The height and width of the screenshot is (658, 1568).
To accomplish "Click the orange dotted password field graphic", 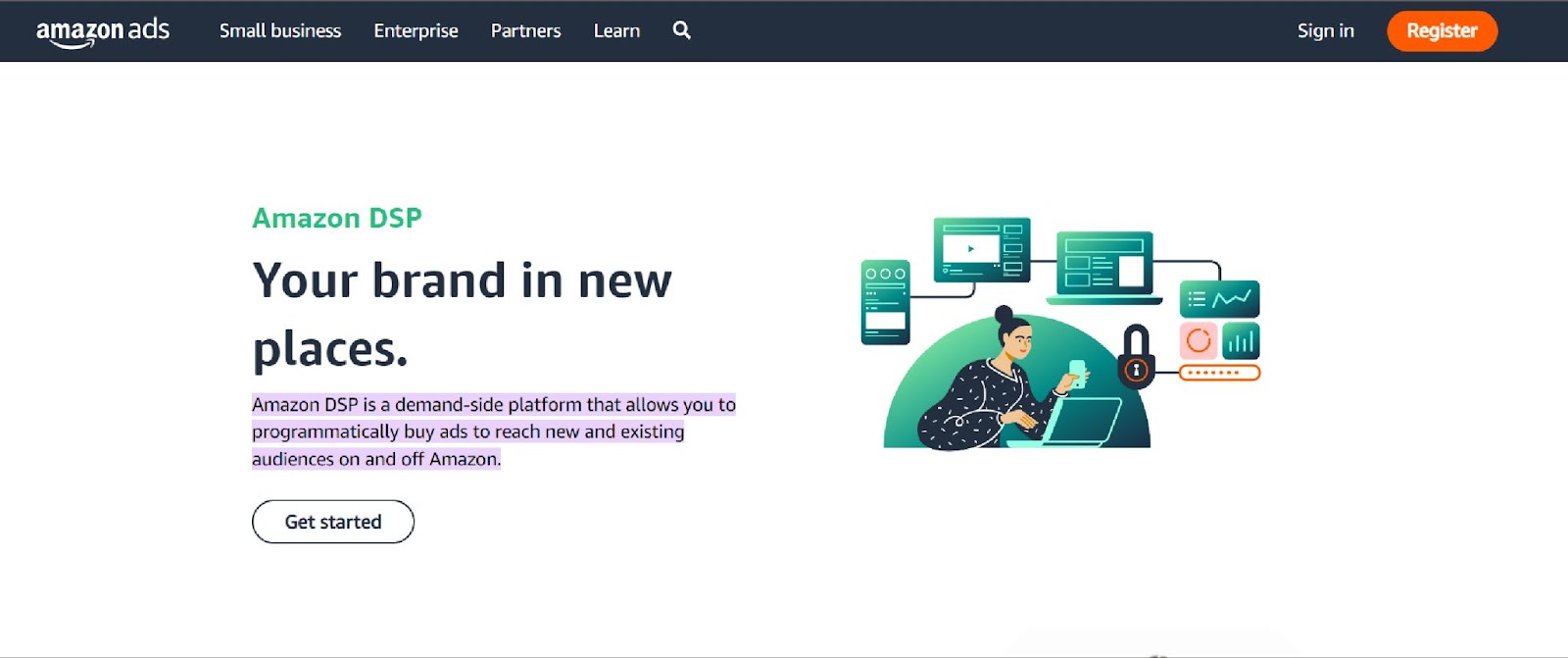I will pyautogui.click(x=1219, y=373).
